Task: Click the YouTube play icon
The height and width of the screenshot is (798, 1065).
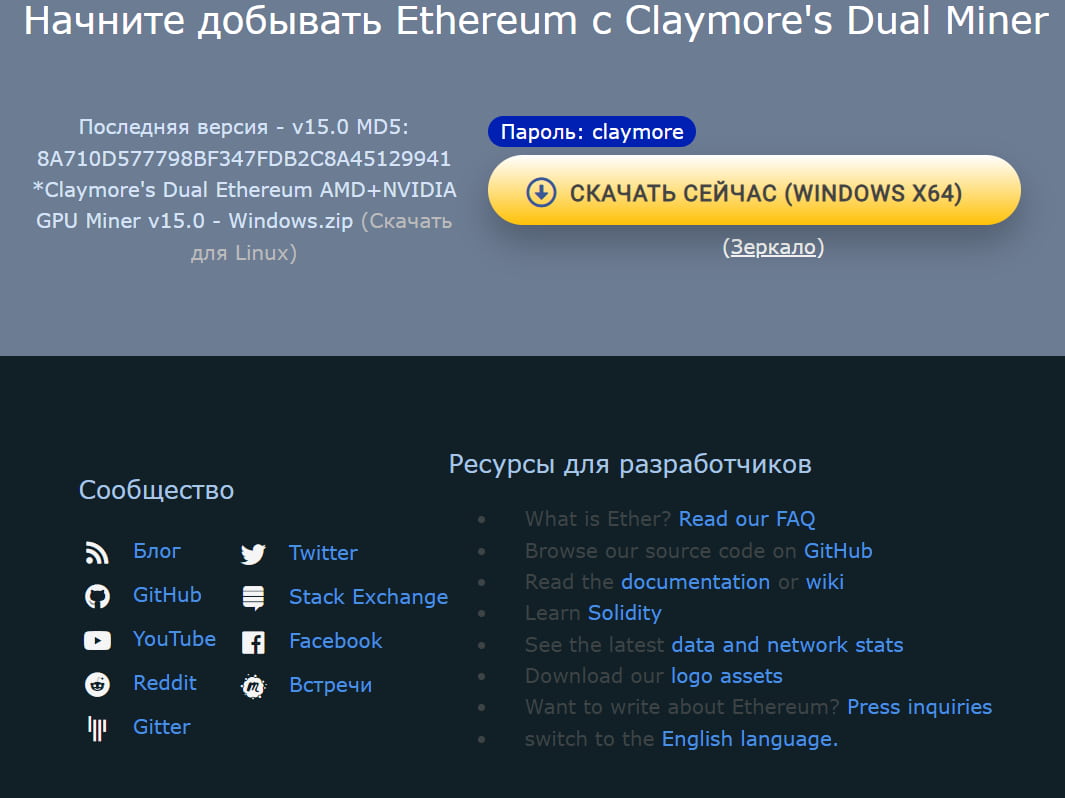Action: 97,640
